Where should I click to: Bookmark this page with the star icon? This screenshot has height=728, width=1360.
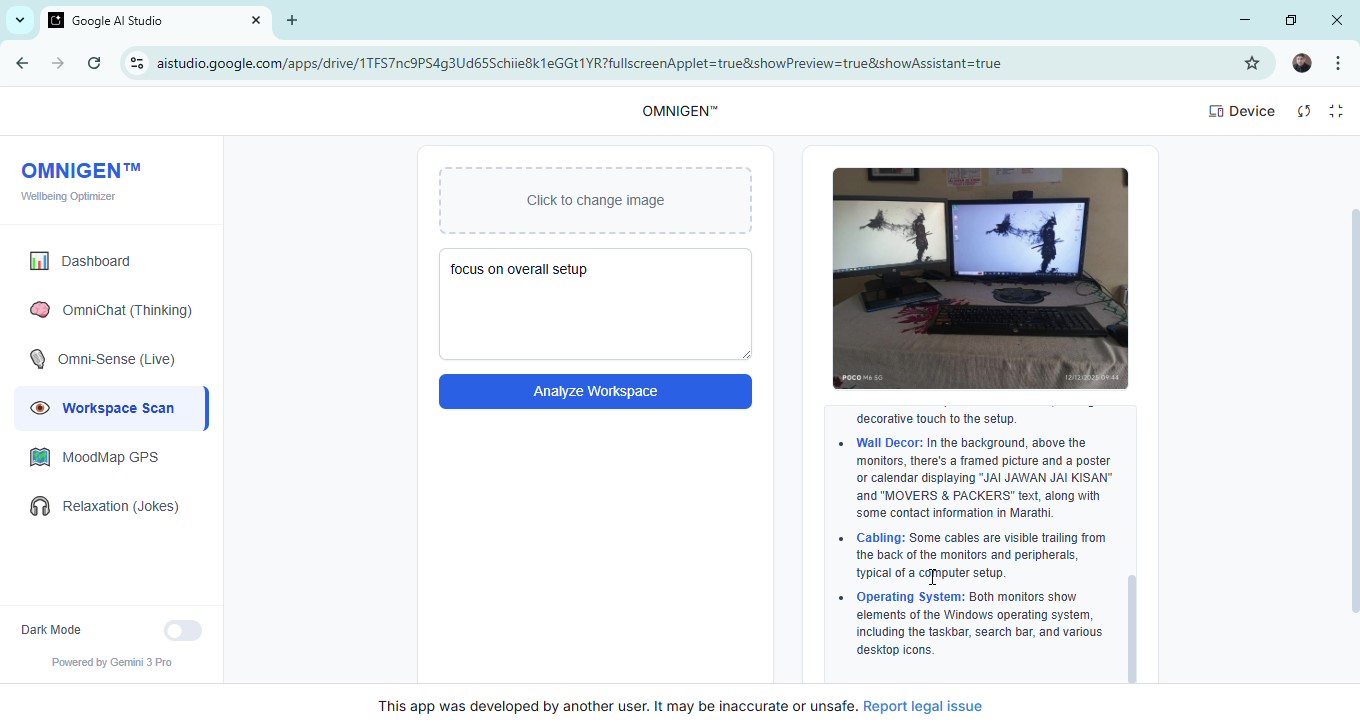tap(1252, 63)
